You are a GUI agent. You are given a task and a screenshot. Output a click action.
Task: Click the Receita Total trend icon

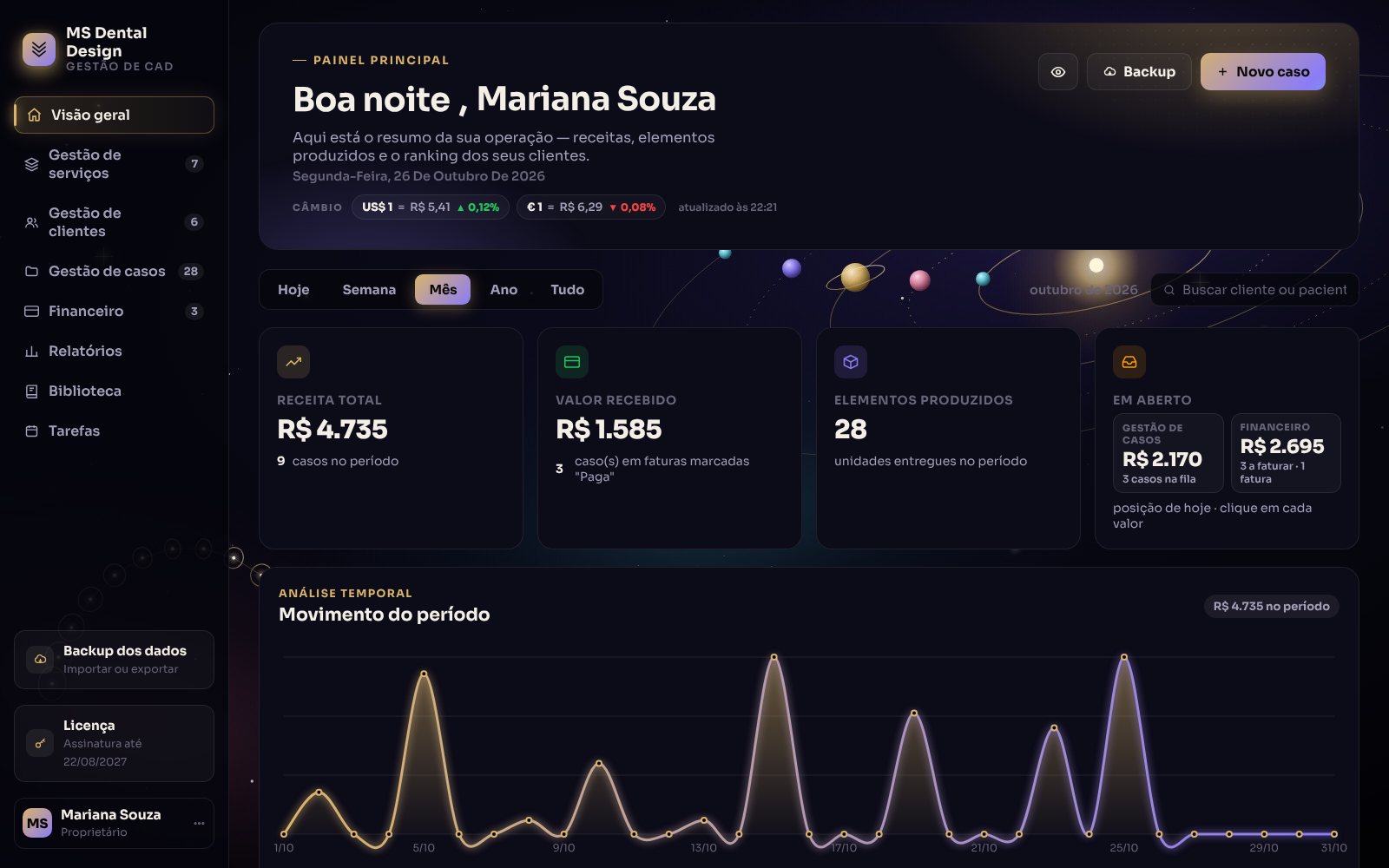tap(293, 362)
